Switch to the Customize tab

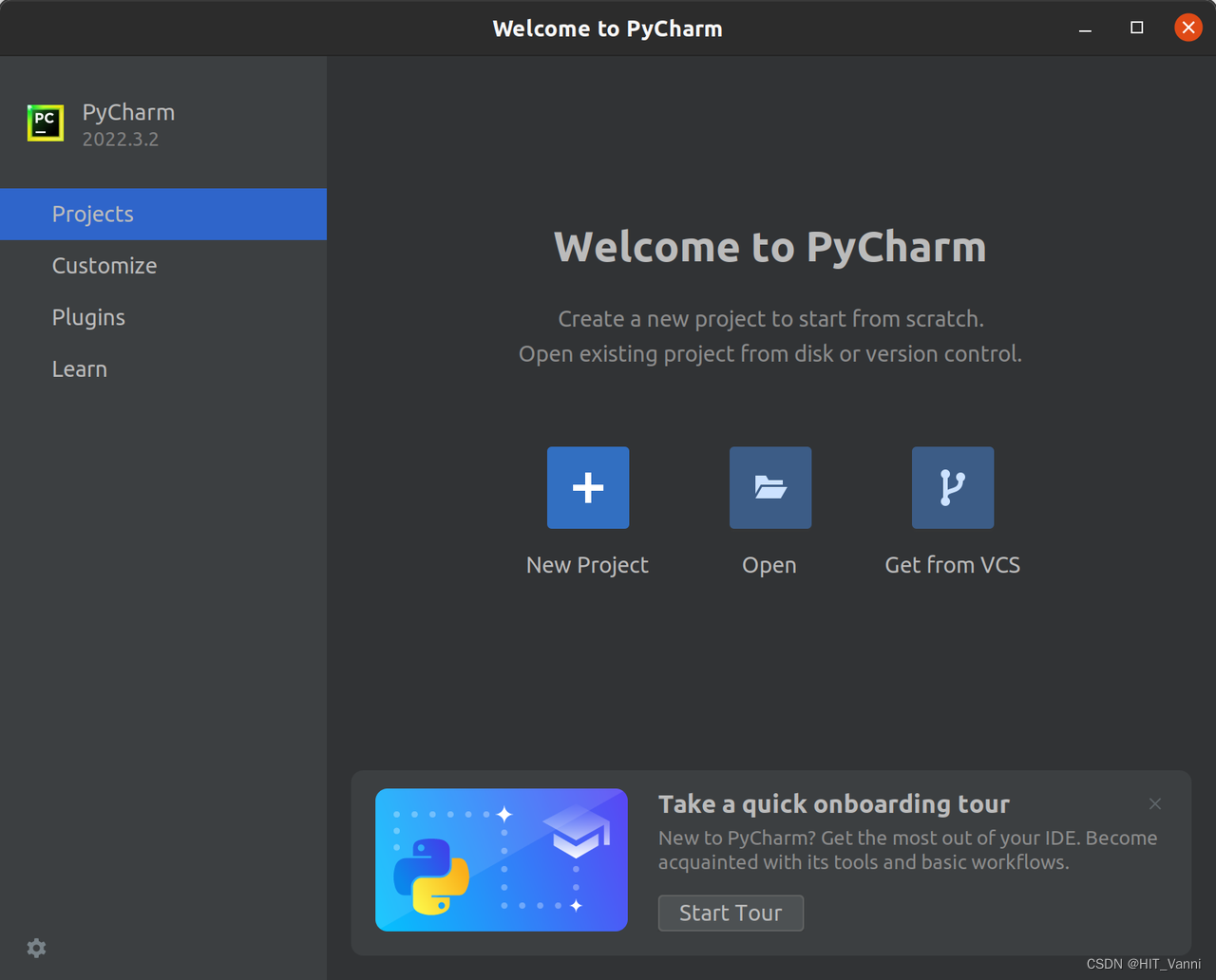click(x=163, y=266)
